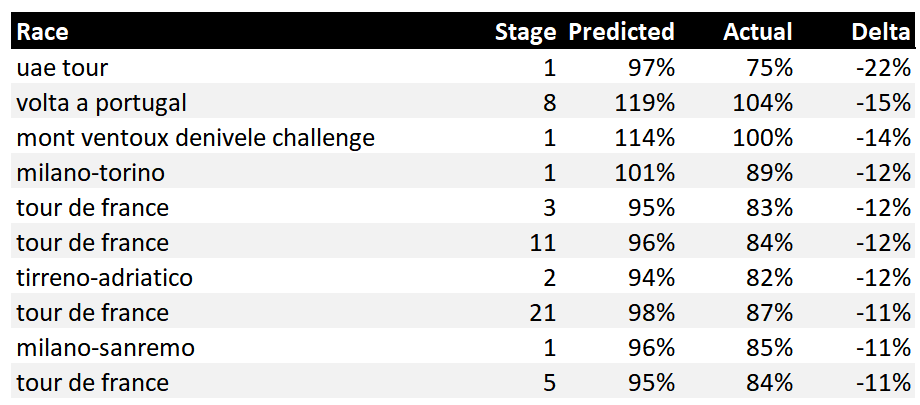Click the Delta column header
The width and height of the screenshot is (920, 405).
(880, 32)
